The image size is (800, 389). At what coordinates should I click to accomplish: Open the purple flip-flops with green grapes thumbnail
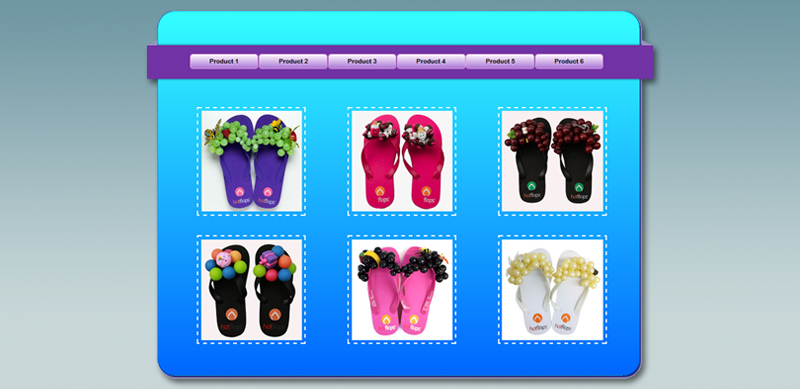click(252, 161)
